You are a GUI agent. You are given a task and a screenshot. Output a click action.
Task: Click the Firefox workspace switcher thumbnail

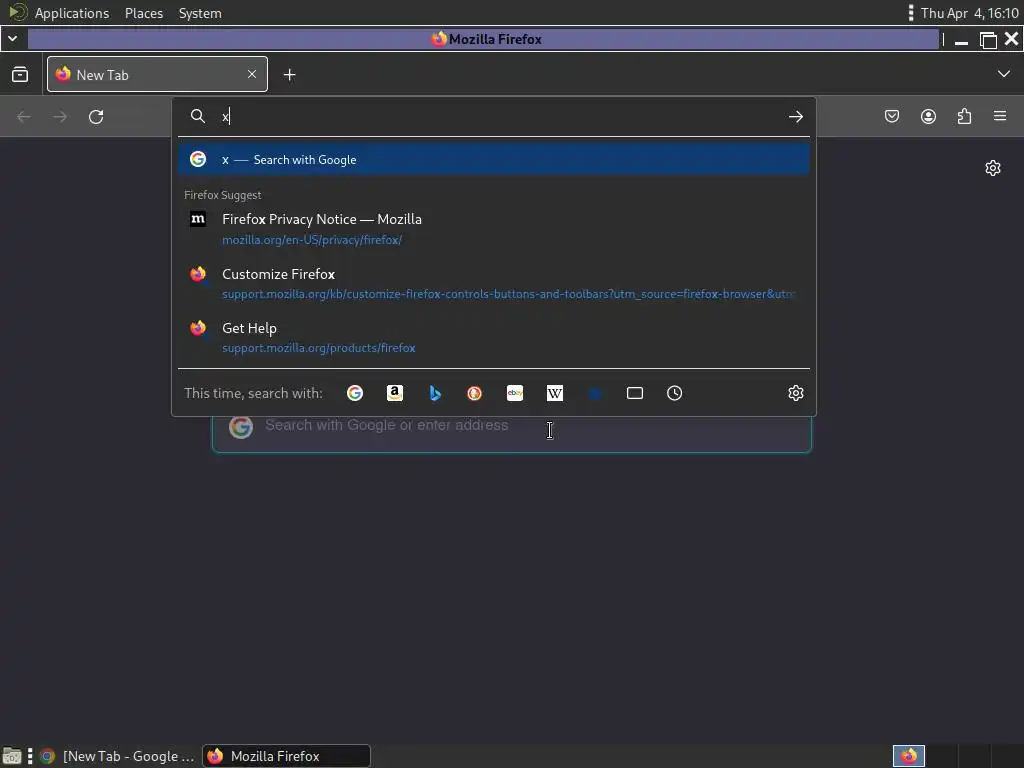pos(908,756)
